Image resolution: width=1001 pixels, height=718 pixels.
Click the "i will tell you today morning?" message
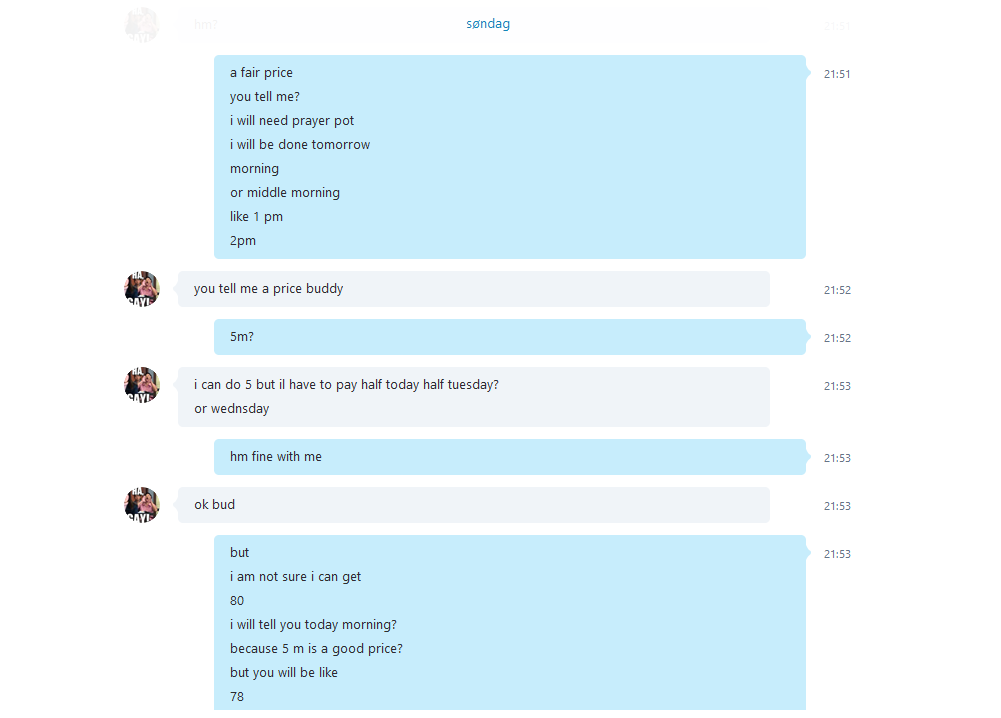(313, 625)
